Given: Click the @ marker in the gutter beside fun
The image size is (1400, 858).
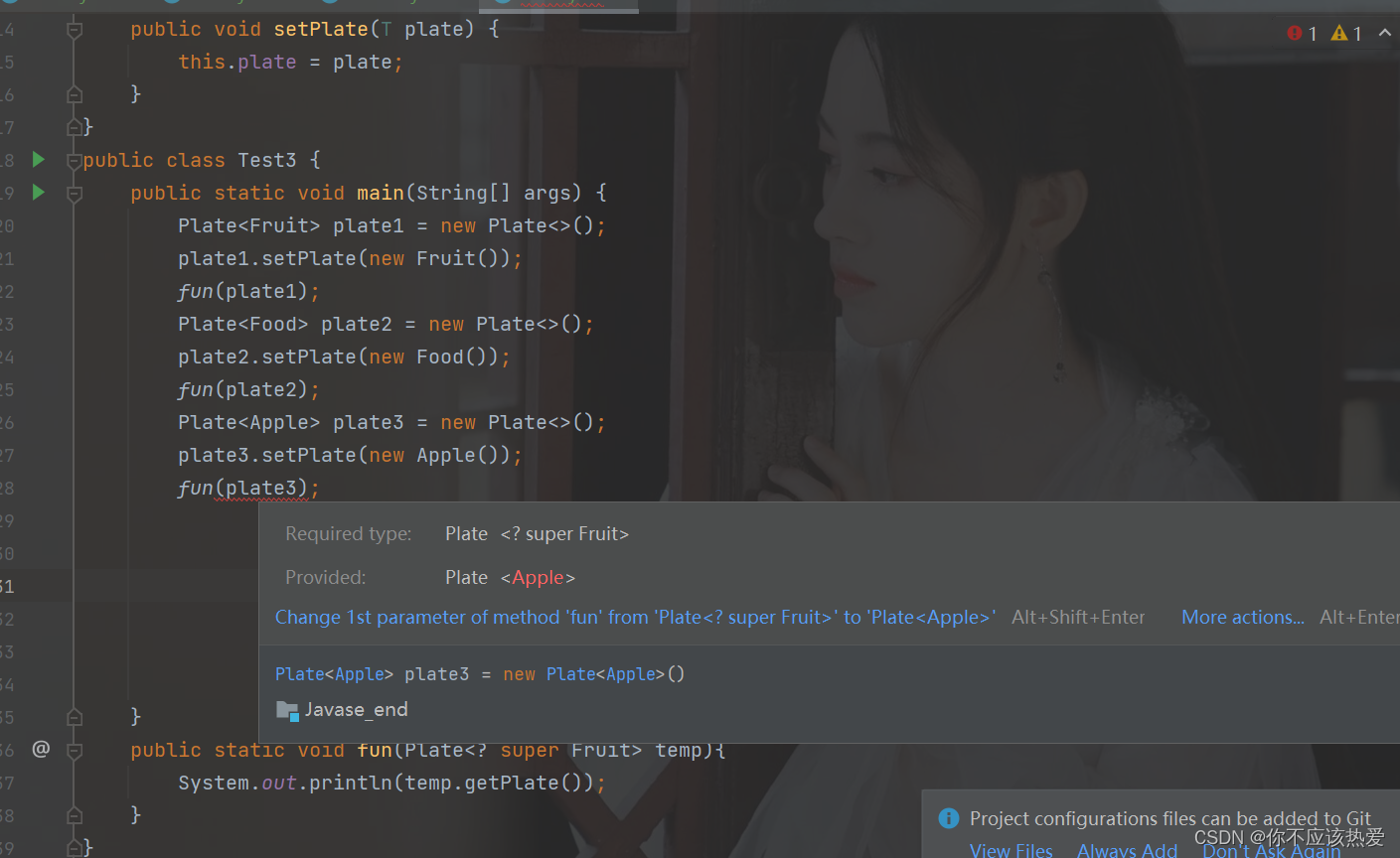Looking at the screenshot, I should pyautogui.click(x=40, y=750).
